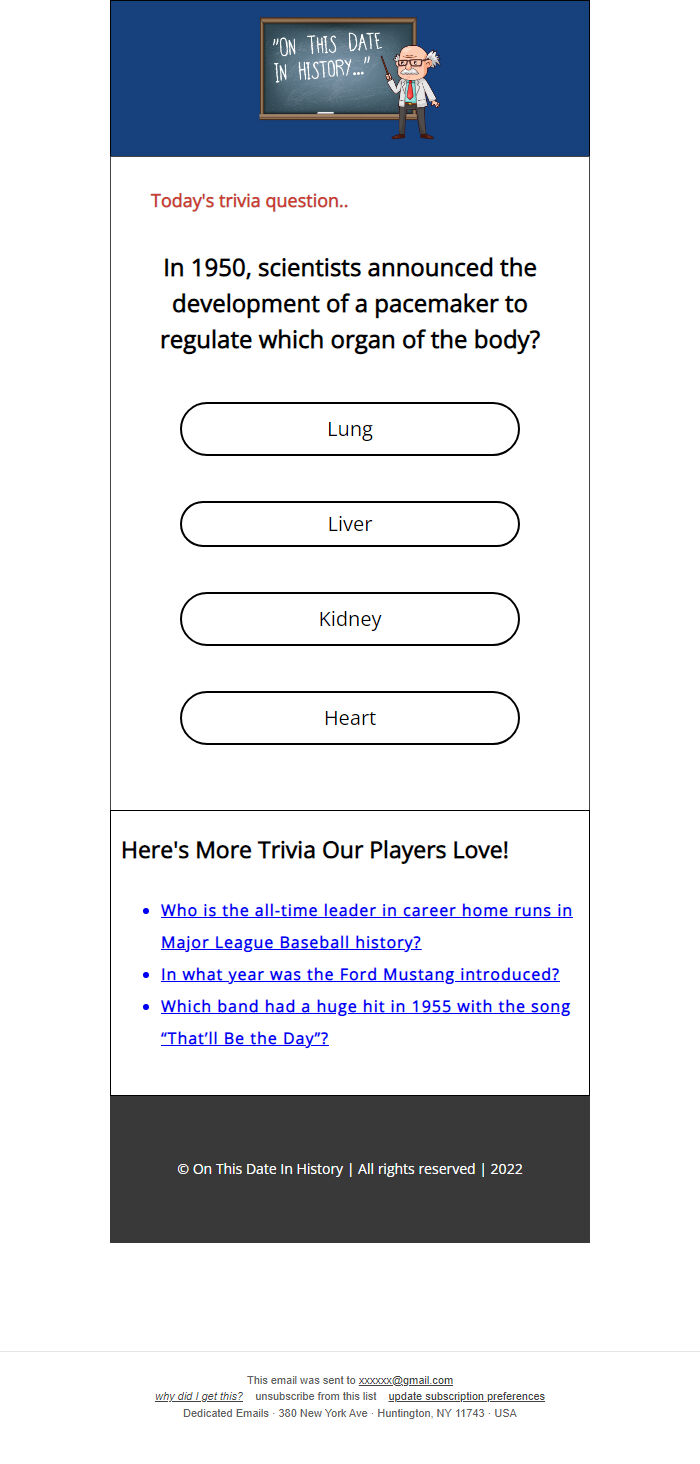The image size is (700, 1464).
Task: Click the red "Today's trivia question.." heading
Action: (249, 201)
